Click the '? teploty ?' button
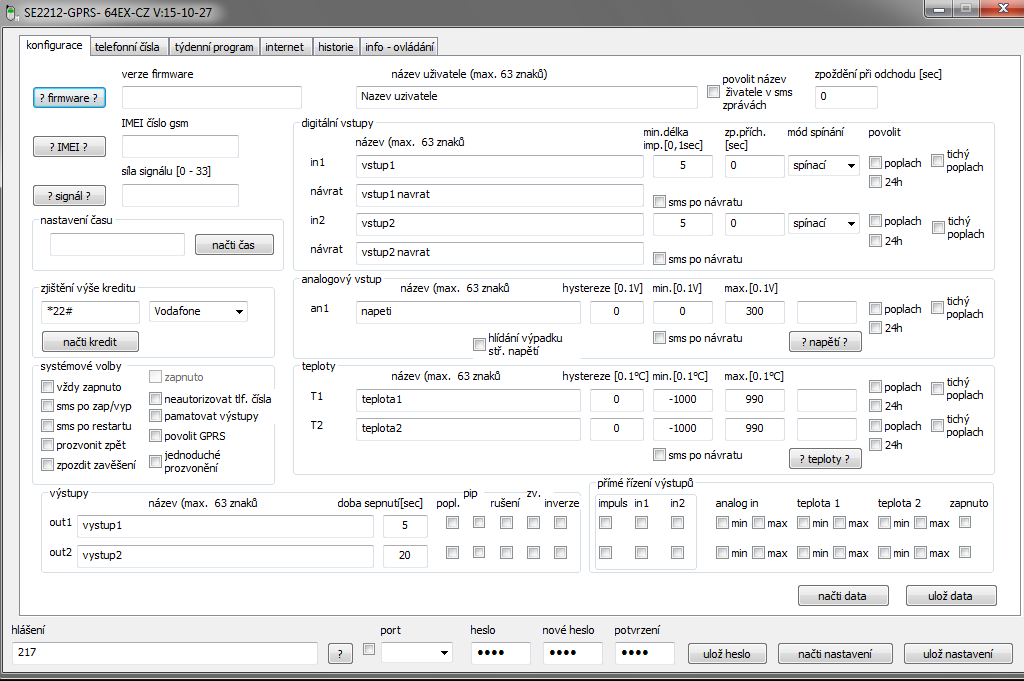This screenshot has height=681, width=1024. point(825,459)
